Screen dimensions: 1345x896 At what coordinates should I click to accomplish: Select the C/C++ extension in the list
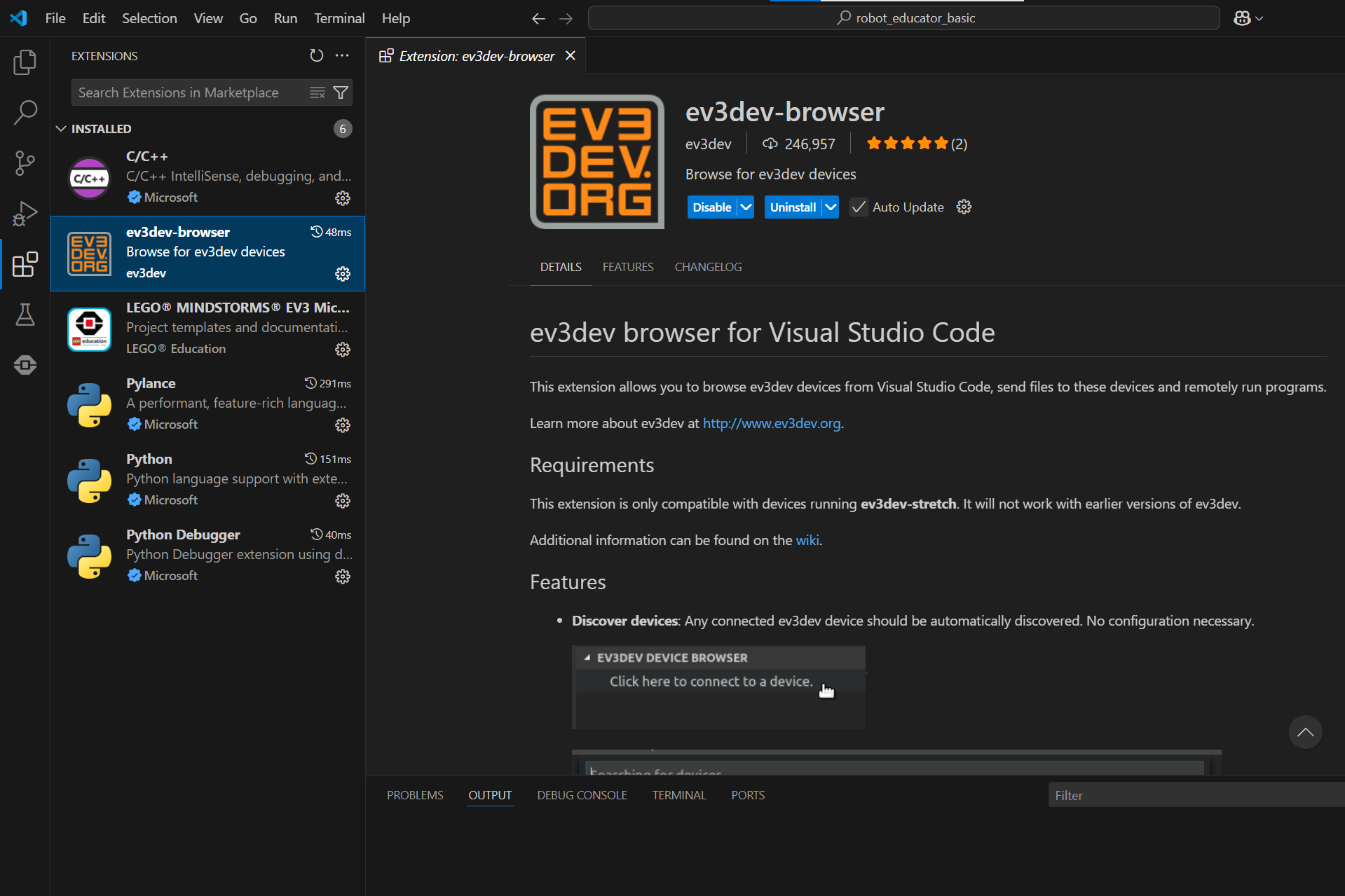207,178
